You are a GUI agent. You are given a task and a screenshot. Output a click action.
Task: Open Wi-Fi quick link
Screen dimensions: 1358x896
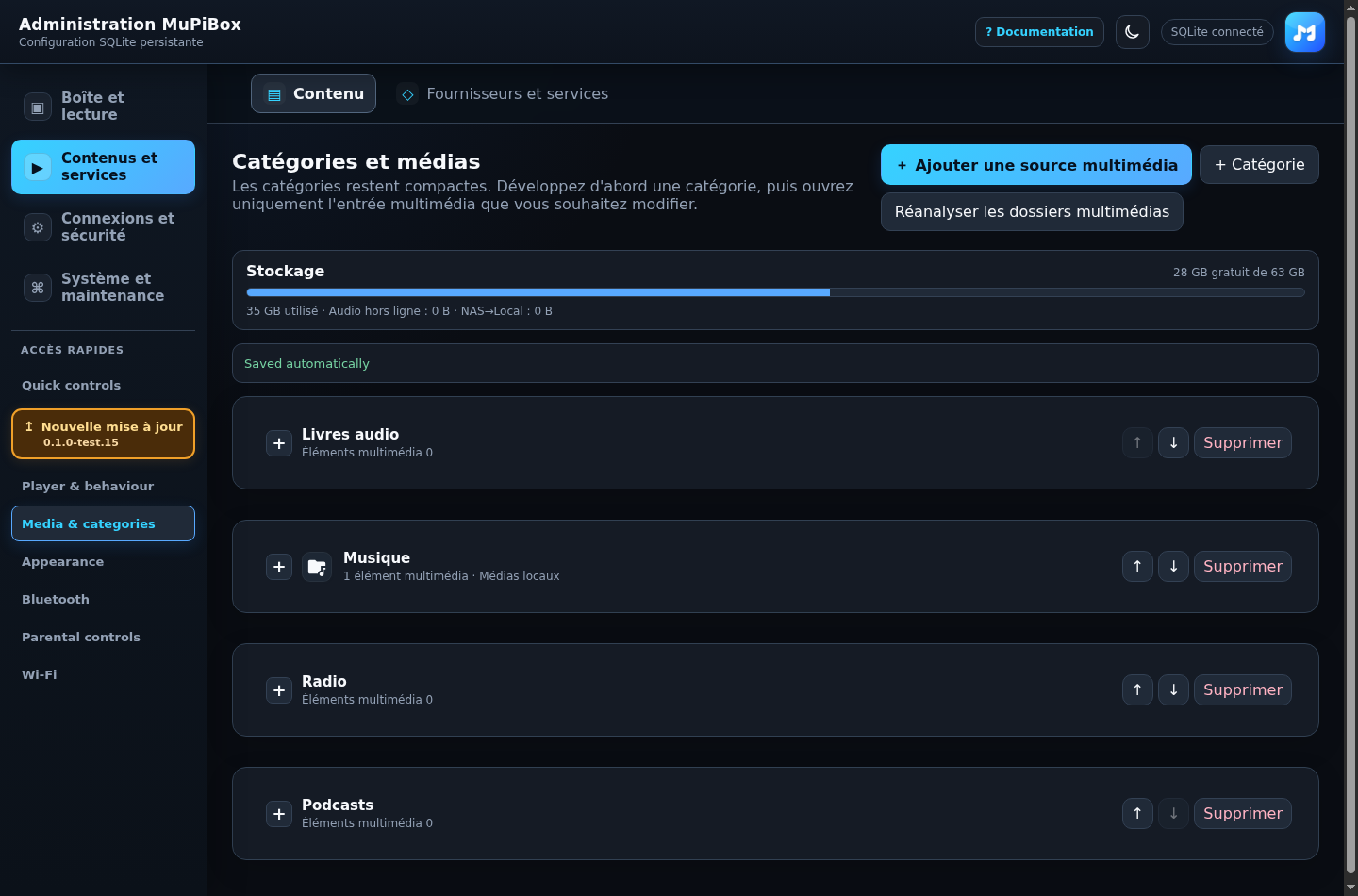[x=103, y=674]
